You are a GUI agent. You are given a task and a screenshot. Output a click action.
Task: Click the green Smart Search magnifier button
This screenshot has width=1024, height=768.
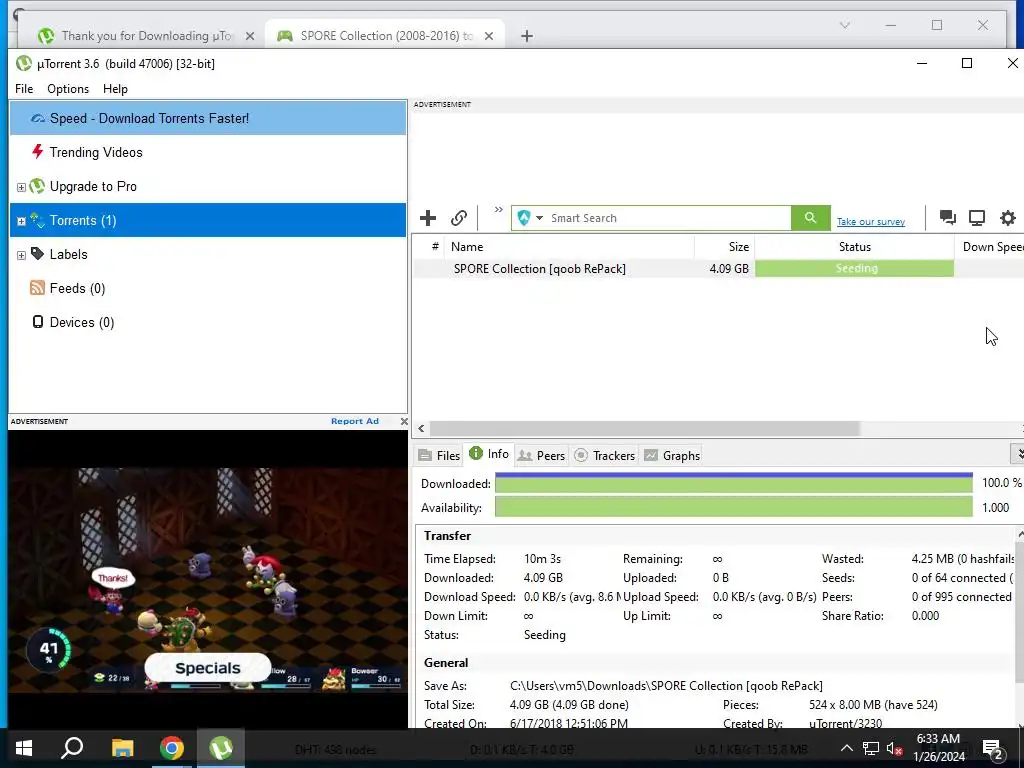point(810,217)
